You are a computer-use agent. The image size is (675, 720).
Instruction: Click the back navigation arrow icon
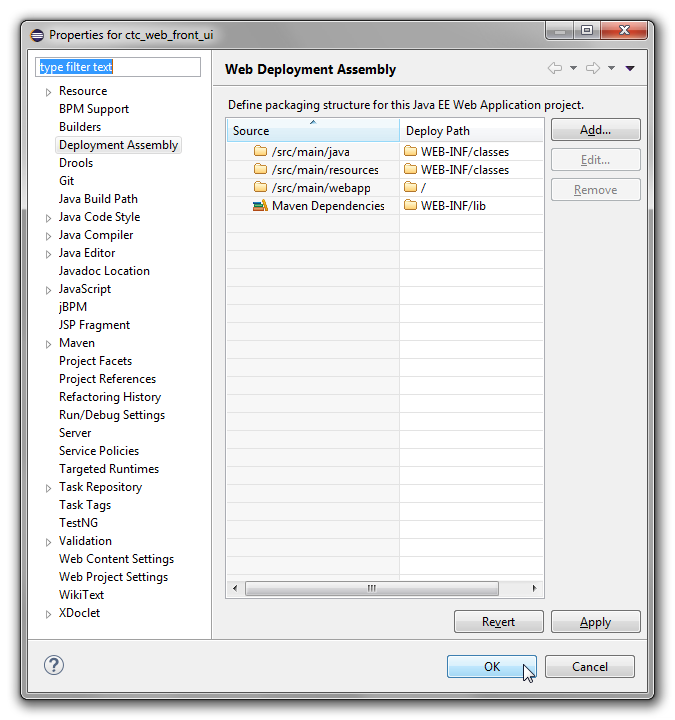pyautogui.click(x=555, y=68)
